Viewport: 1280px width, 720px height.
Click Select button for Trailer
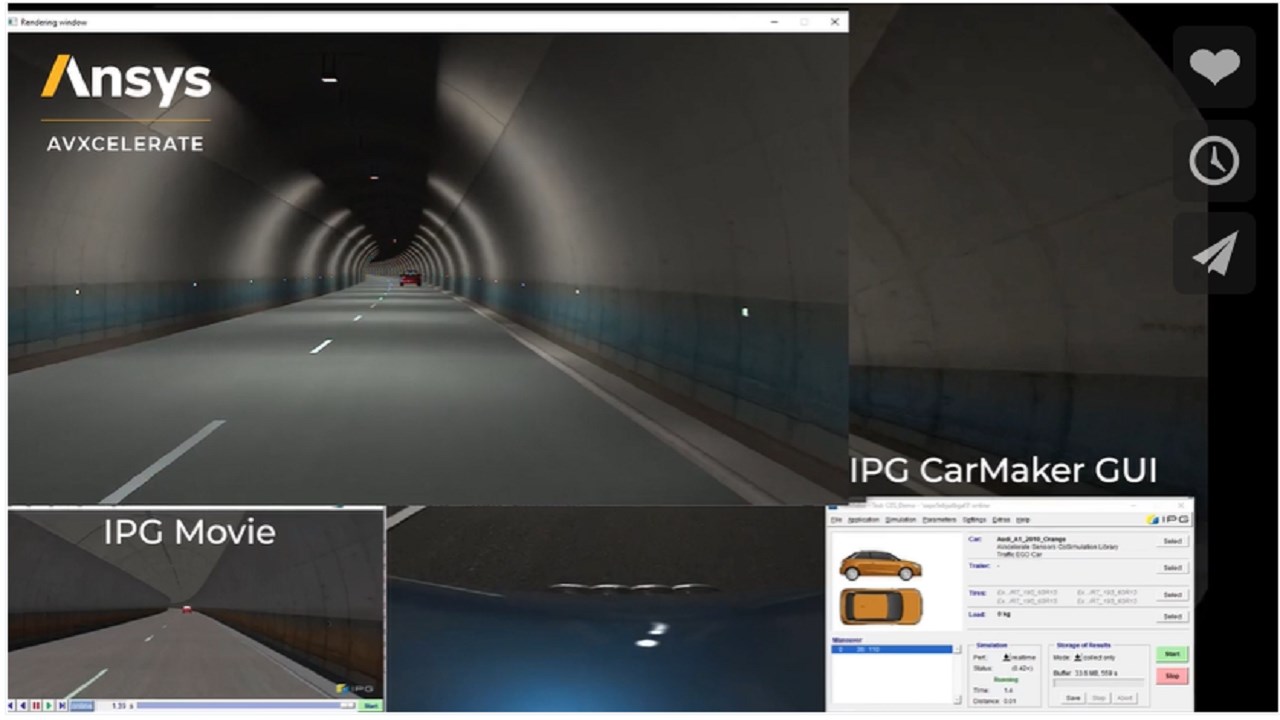(x=1173, y=568)
